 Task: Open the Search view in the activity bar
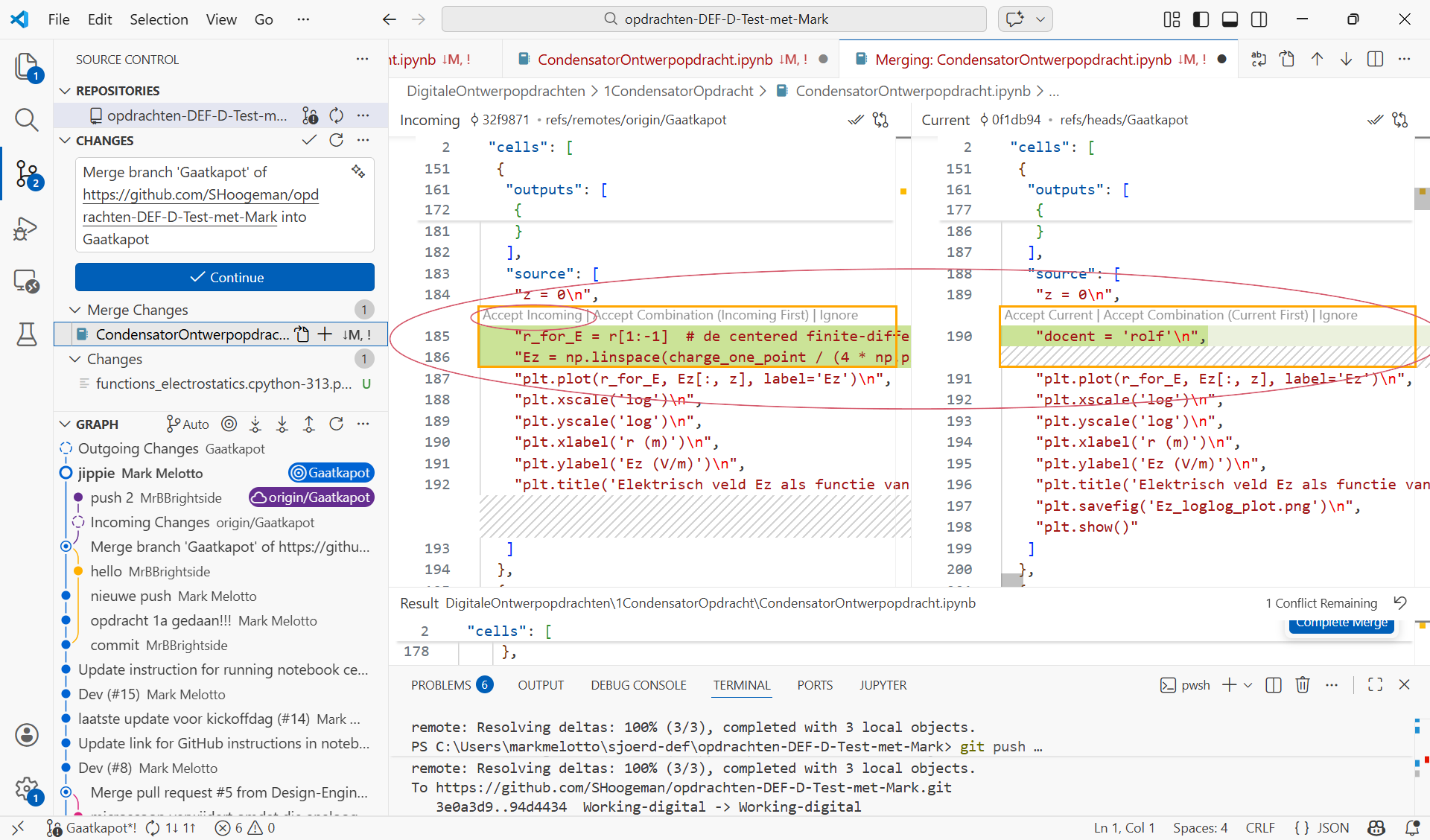coord(27,119)
